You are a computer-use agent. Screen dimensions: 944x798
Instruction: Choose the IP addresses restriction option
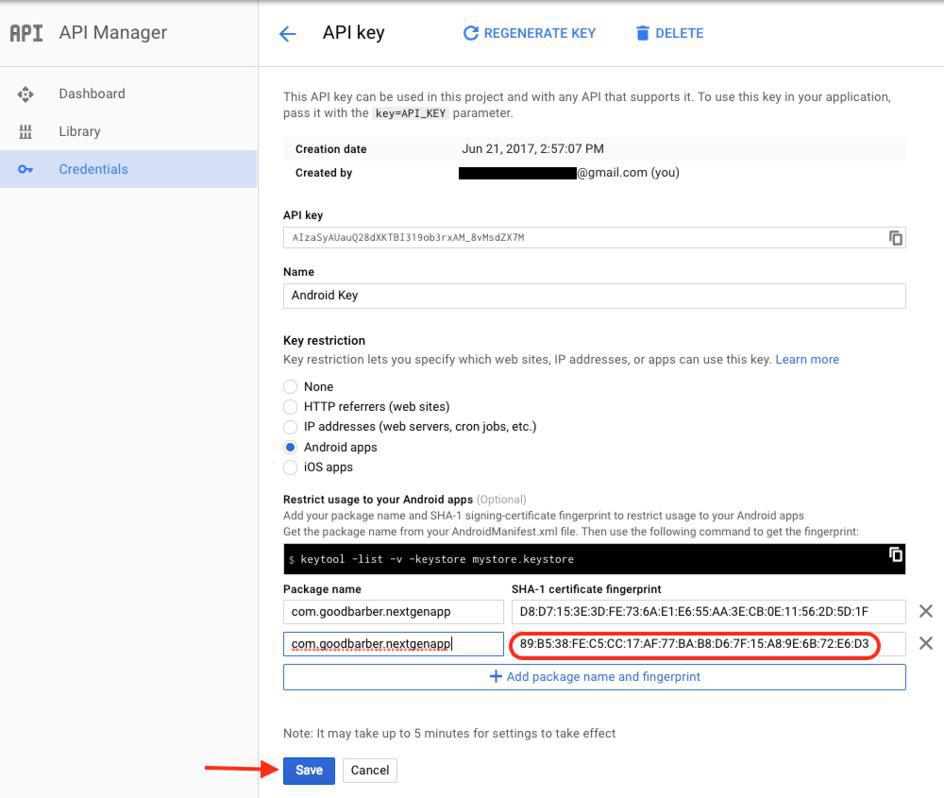pos(290,427)
